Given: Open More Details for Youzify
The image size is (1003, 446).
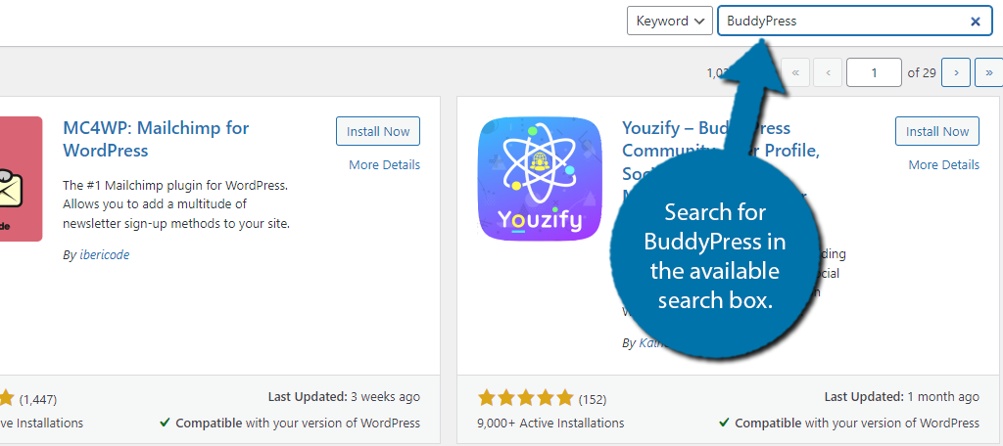Looking at the screenshot, I should (x=944, y=164).
